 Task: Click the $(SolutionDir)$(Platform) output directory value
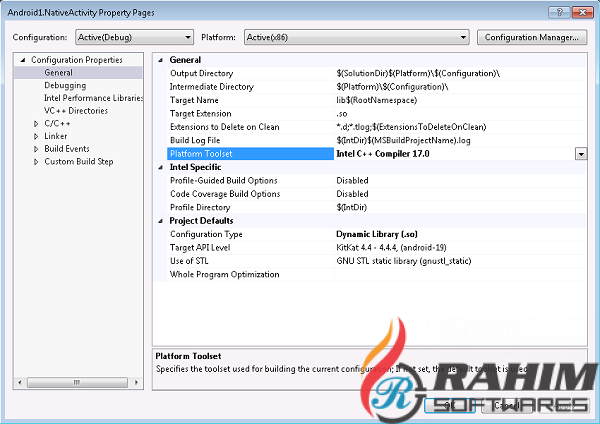[x=418, y=73]
